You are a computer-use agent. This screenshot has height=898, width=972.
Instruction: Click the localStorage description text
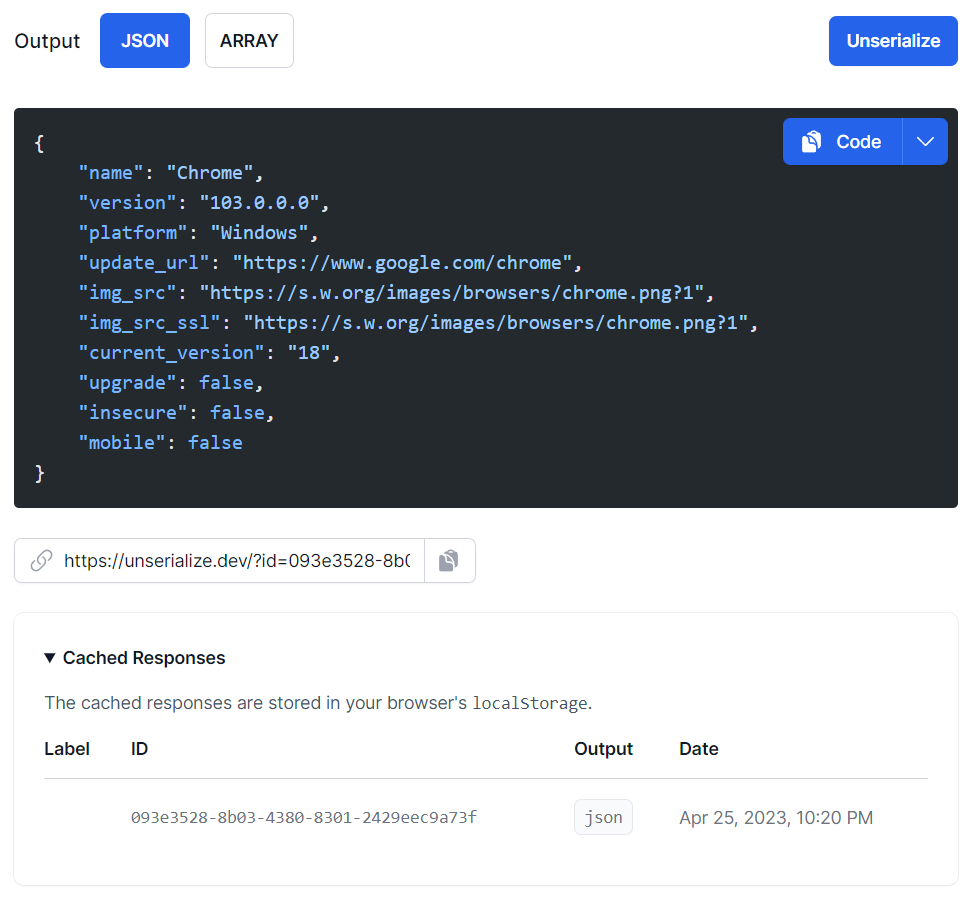click(x=318, y=703)
